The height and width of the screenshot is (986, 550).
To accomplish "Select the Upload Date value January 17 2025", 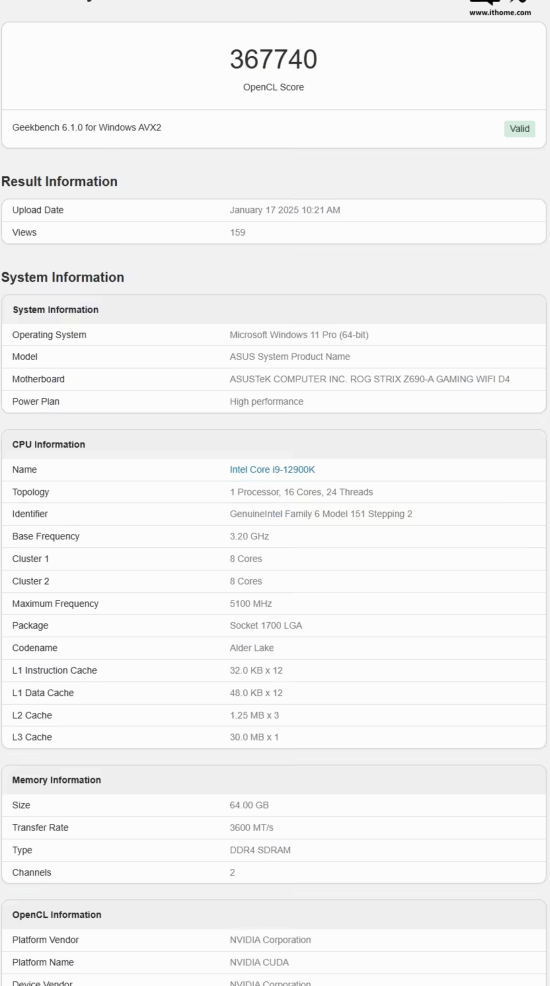I will (x=285, y=210).
